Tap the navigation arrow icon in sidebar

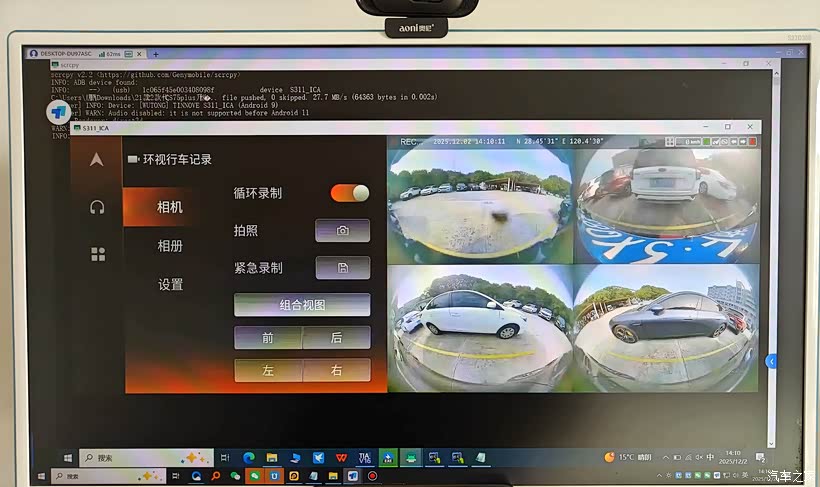pyautogui.click(x=96, y=159)
